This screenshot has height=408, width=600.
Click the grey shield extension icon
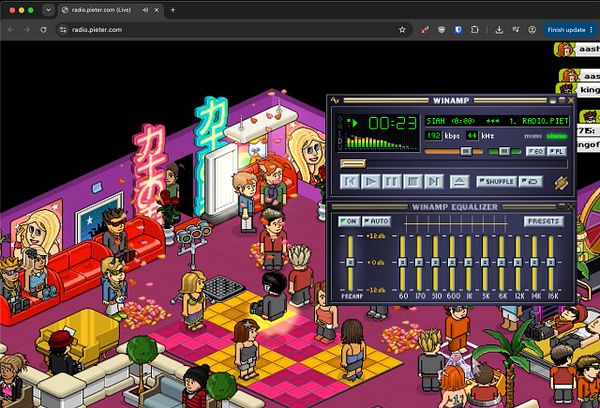pos(441,29)
